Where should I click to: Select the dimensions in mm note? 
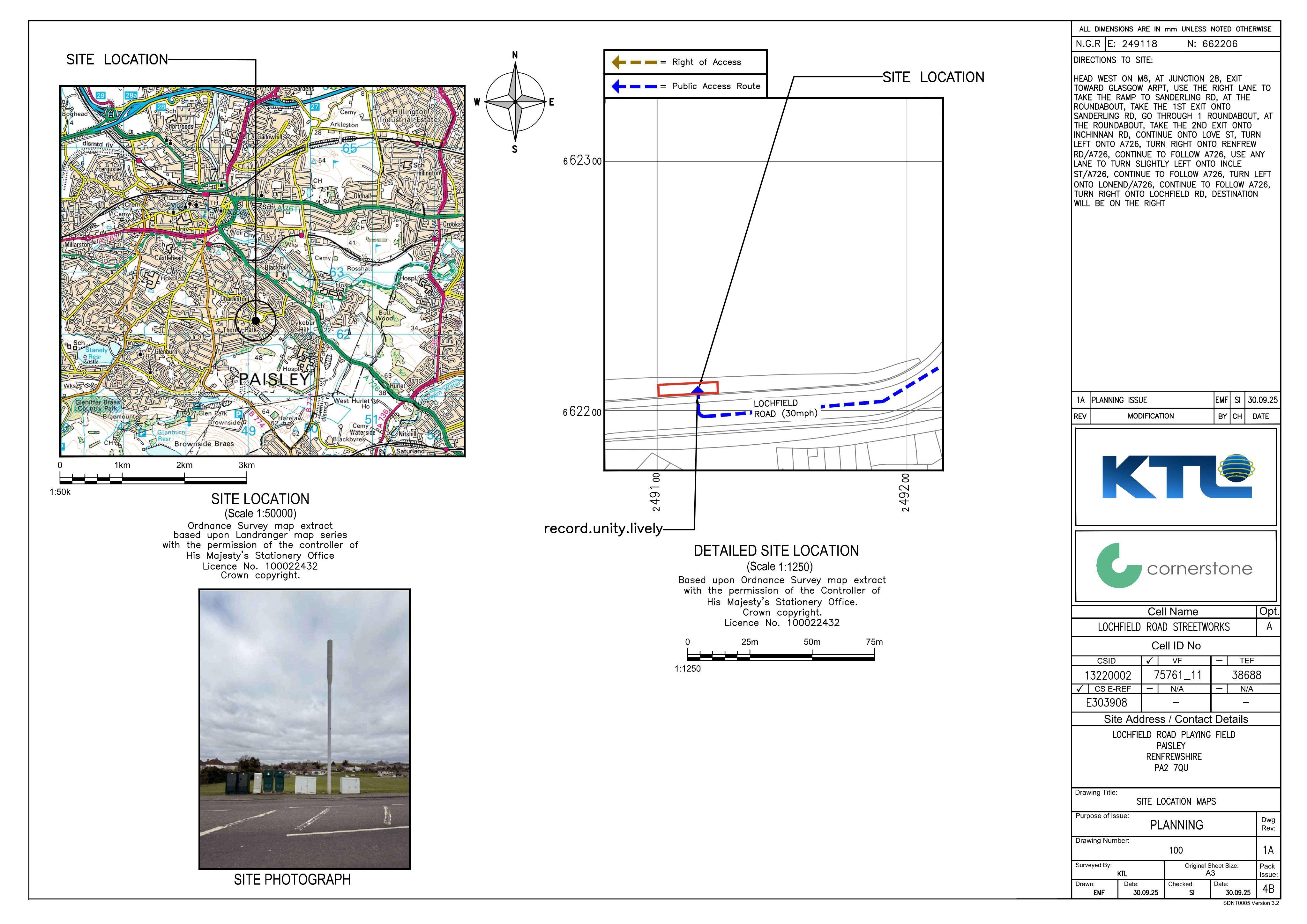coord(1175,29)
